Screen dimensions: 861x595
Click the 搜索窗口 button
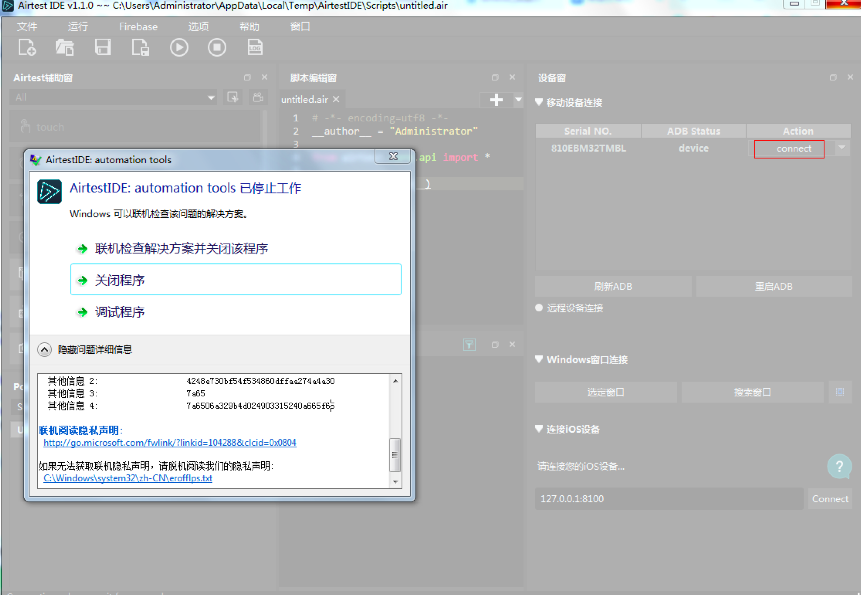pyautogui.click(x=752, y=392)
